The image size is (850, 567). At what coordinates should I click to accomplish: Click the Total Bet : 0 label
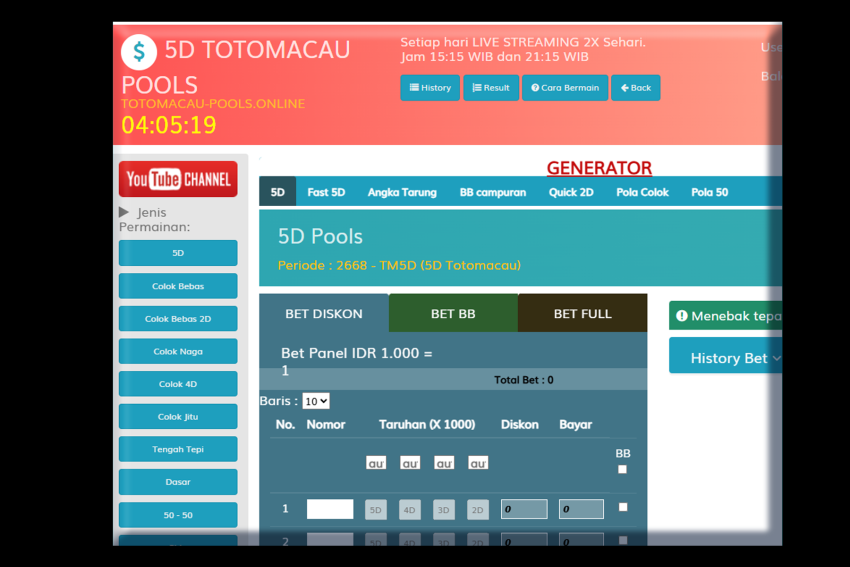point(524,380)
